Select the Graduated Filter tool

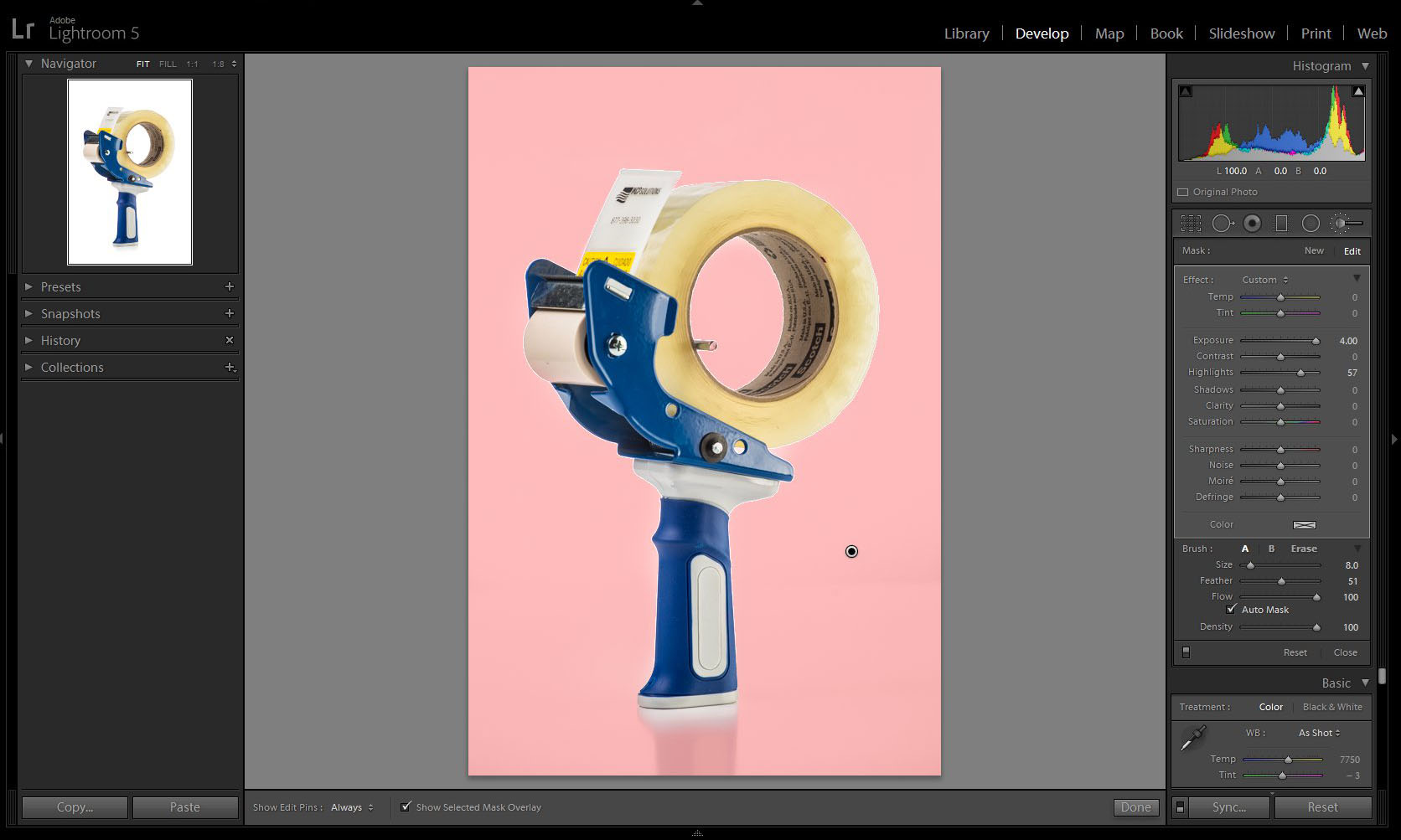[1281, 223]
